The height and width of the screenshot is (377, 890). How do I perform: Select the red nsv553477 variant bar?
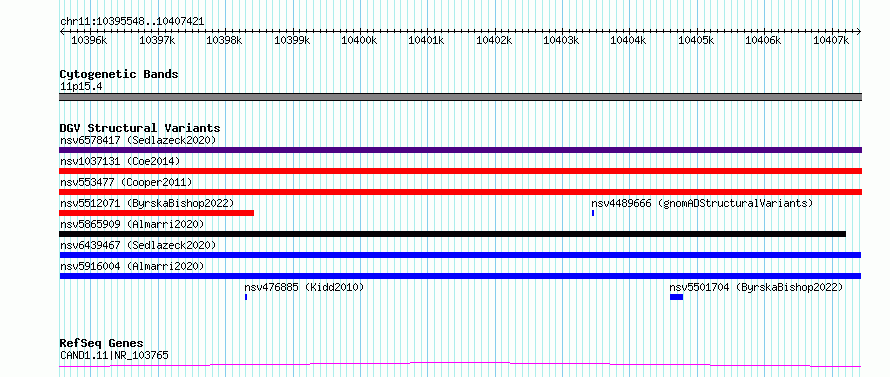coord(460,192)
